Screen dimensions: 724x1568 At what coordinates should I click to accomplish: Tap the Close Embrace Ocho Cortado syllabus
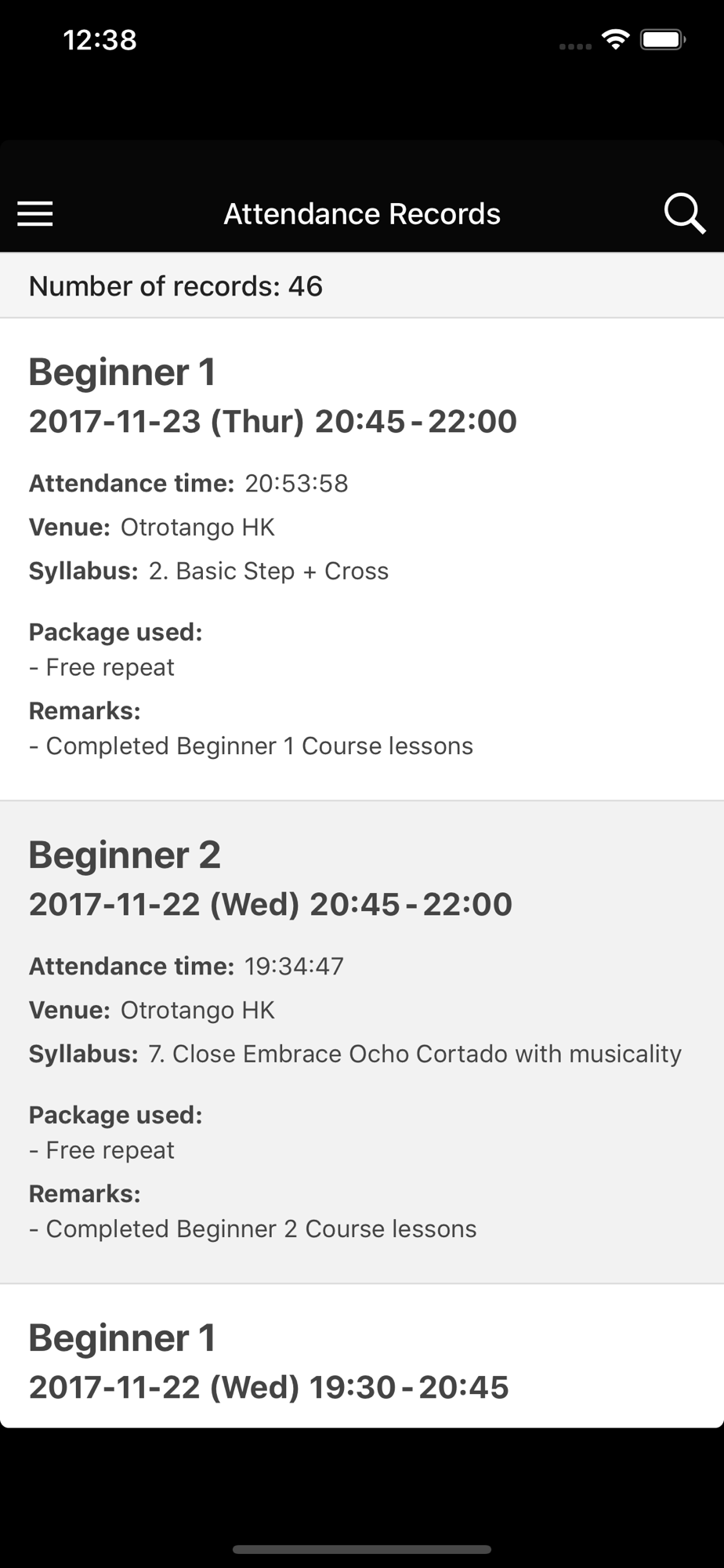[x=414, y=1054]
